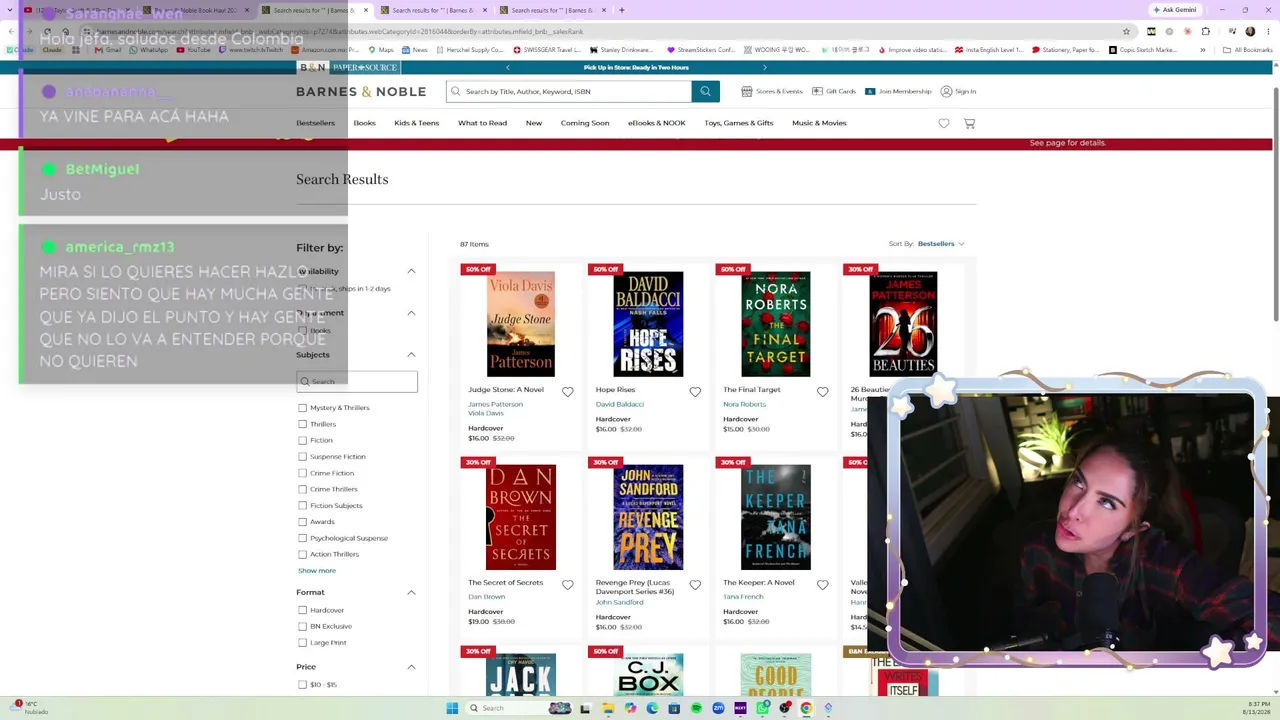Collapse the Format filter section

click(x=411, y=593)
